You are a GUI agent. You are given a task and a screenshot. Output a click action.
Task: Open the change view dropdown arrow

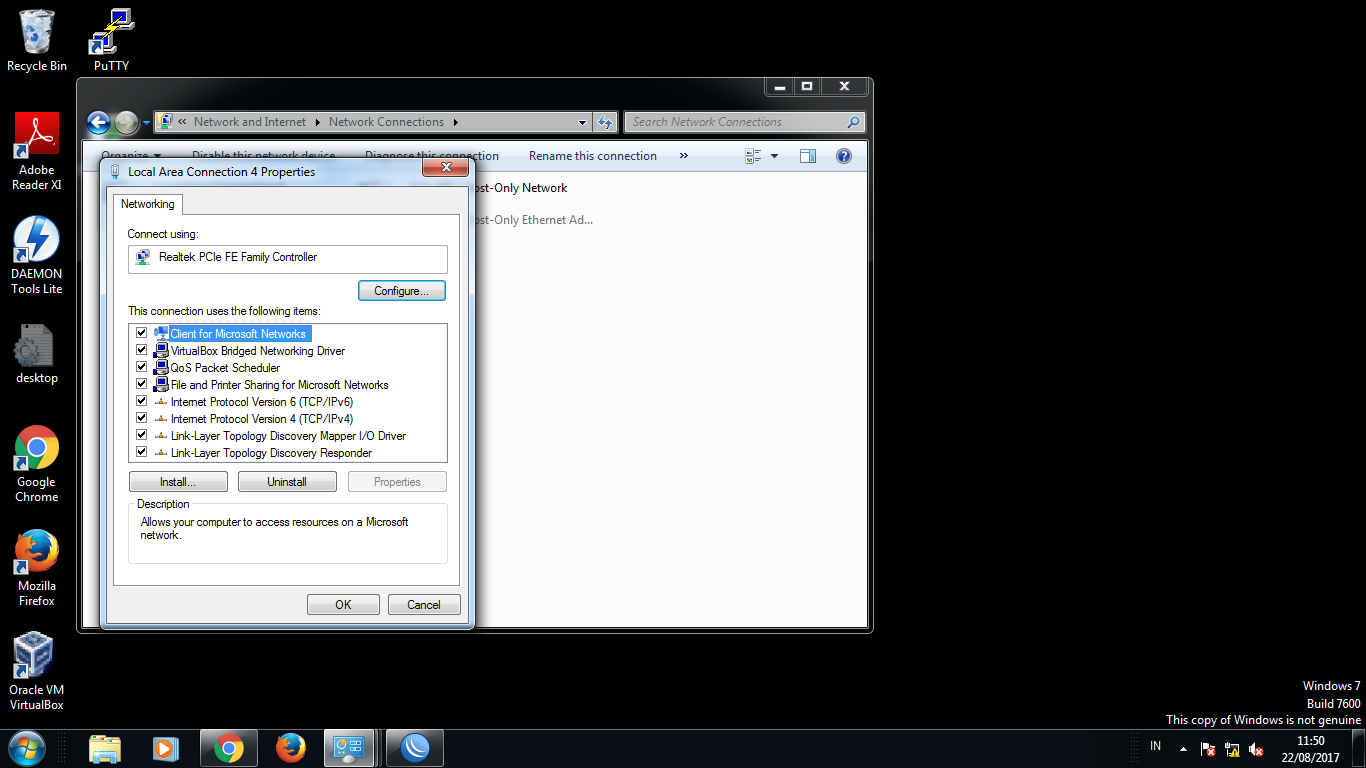coord(774,155)
